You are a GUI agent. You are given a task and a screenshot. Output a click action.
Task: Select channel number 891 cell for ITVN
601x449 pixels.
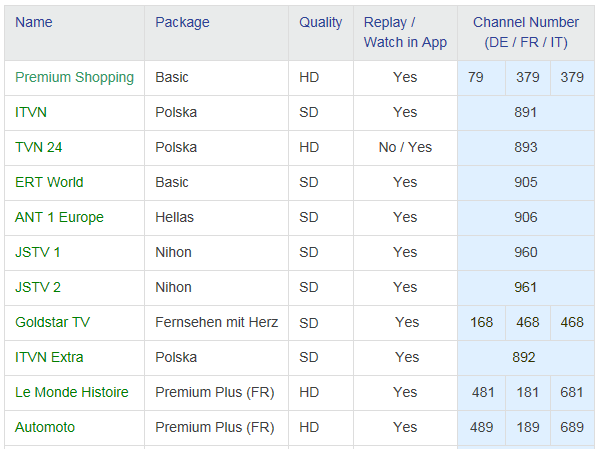pos(525,112)
